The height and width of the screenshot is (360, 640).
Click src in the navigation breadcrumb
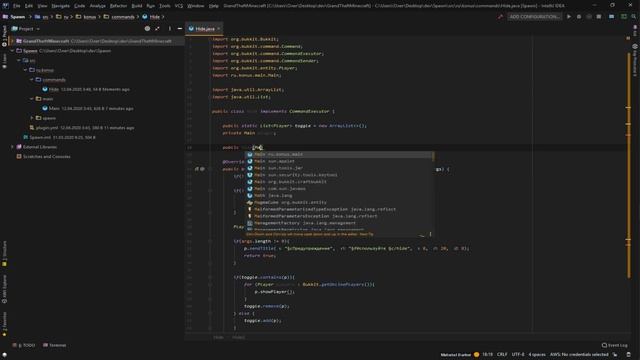pyautogui.click(x=45, y=17)
